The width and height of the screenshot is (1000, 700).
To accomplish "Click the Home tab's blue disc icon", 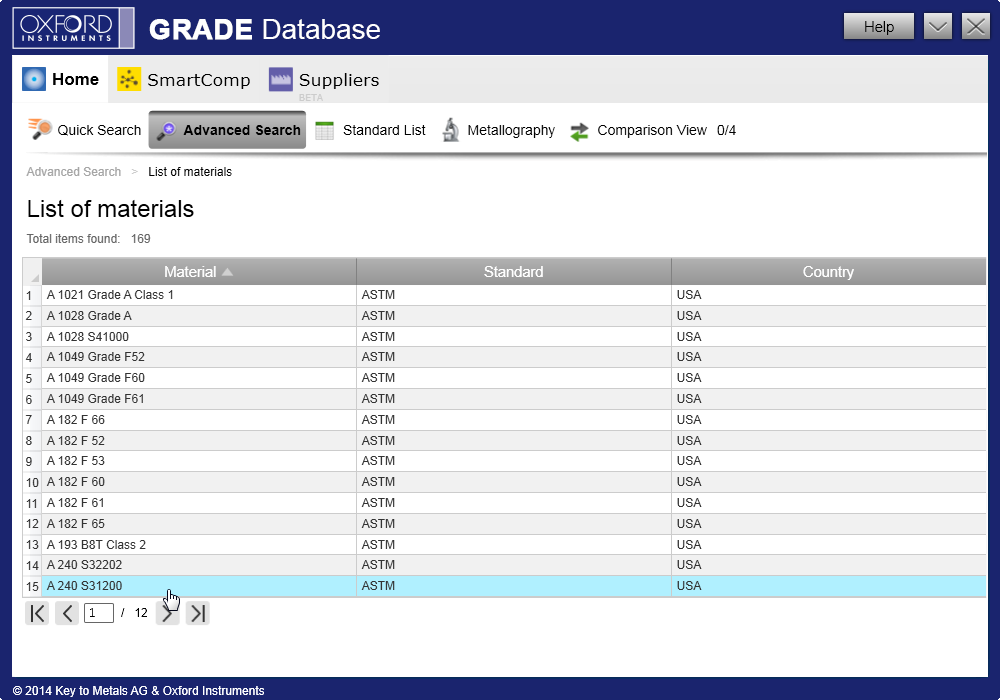I will point(34,79).
